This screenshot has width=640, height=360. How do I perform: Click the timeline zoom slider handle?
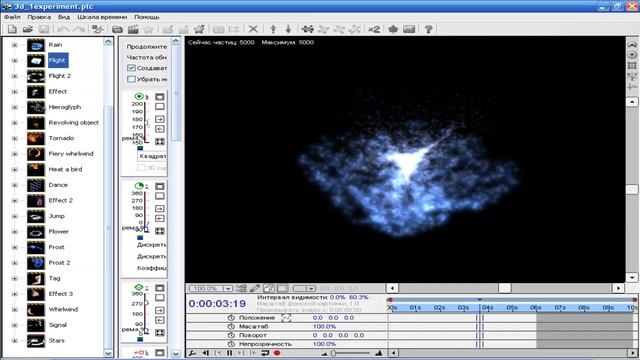click(x=333, y=353)
